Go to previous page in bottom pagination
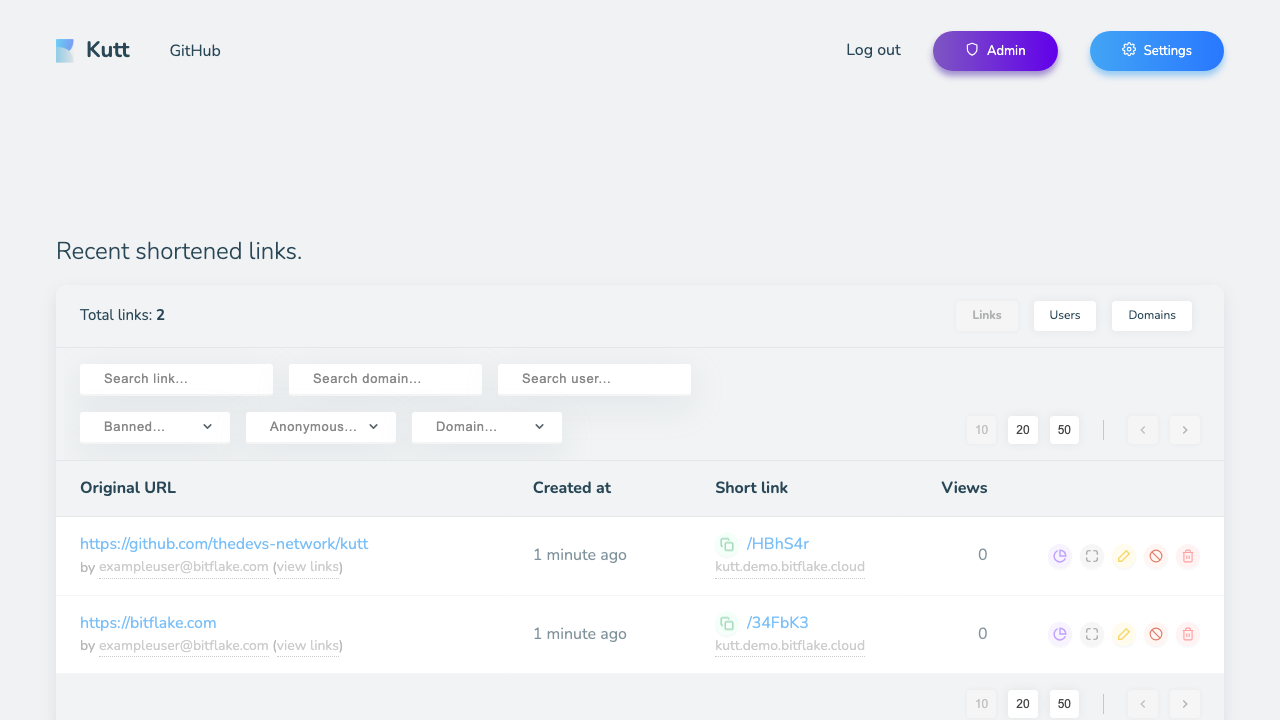 (1143, 704)
